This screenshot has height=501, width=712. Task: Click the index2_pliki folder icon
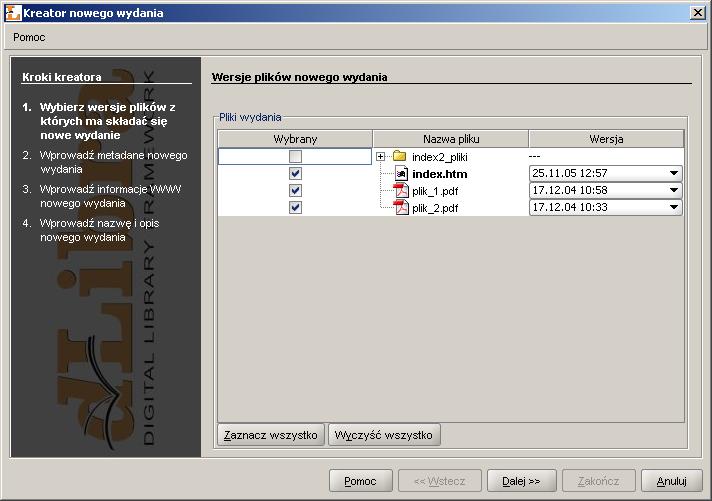(400, 156)
